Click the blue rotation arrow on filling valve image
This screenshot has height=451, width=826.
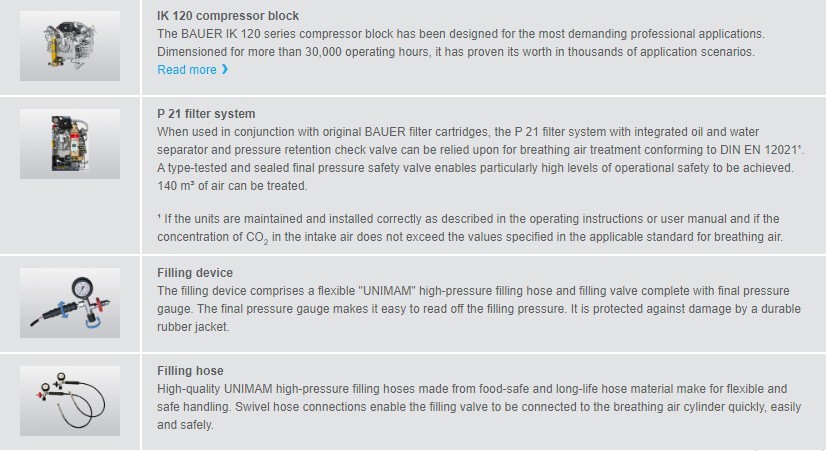[63, 309]
